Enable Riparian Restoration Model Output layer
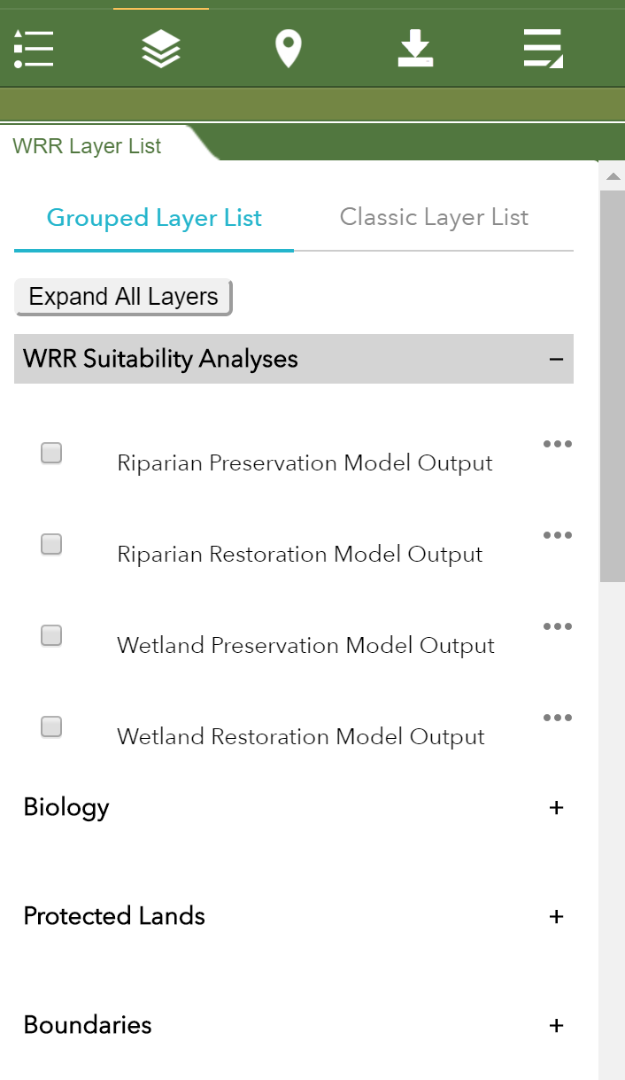625x1080 pixels. (51, 544)
